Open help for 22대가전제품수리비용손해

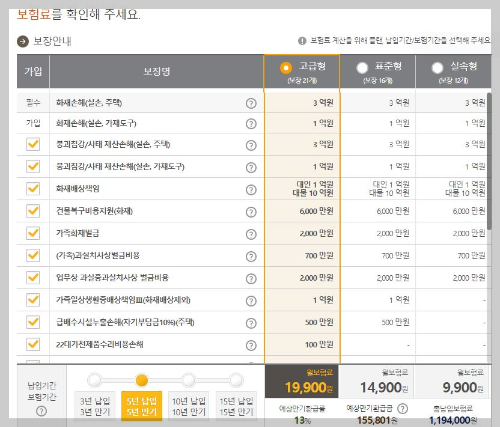pos(251,345)
